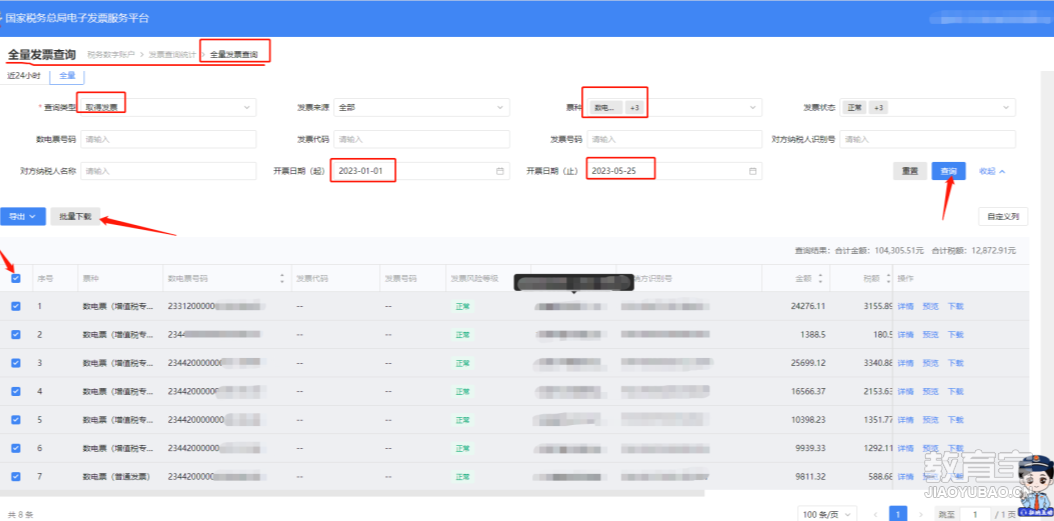Click the 发票风险等级 column header

click(x=475, y=278)
